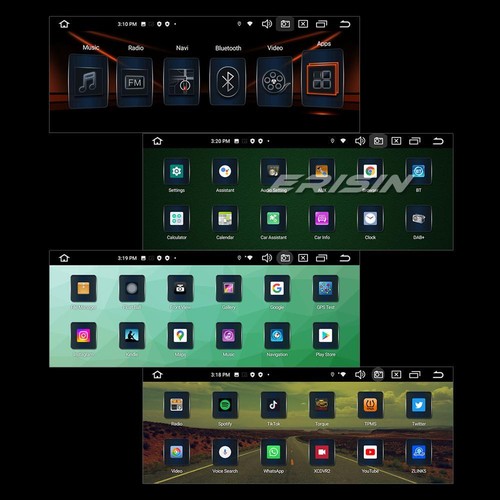Tap the screenshot camera icon on the 3:18 PM screen
This screenshot has width=500, height=500.
tap(378, 375)
